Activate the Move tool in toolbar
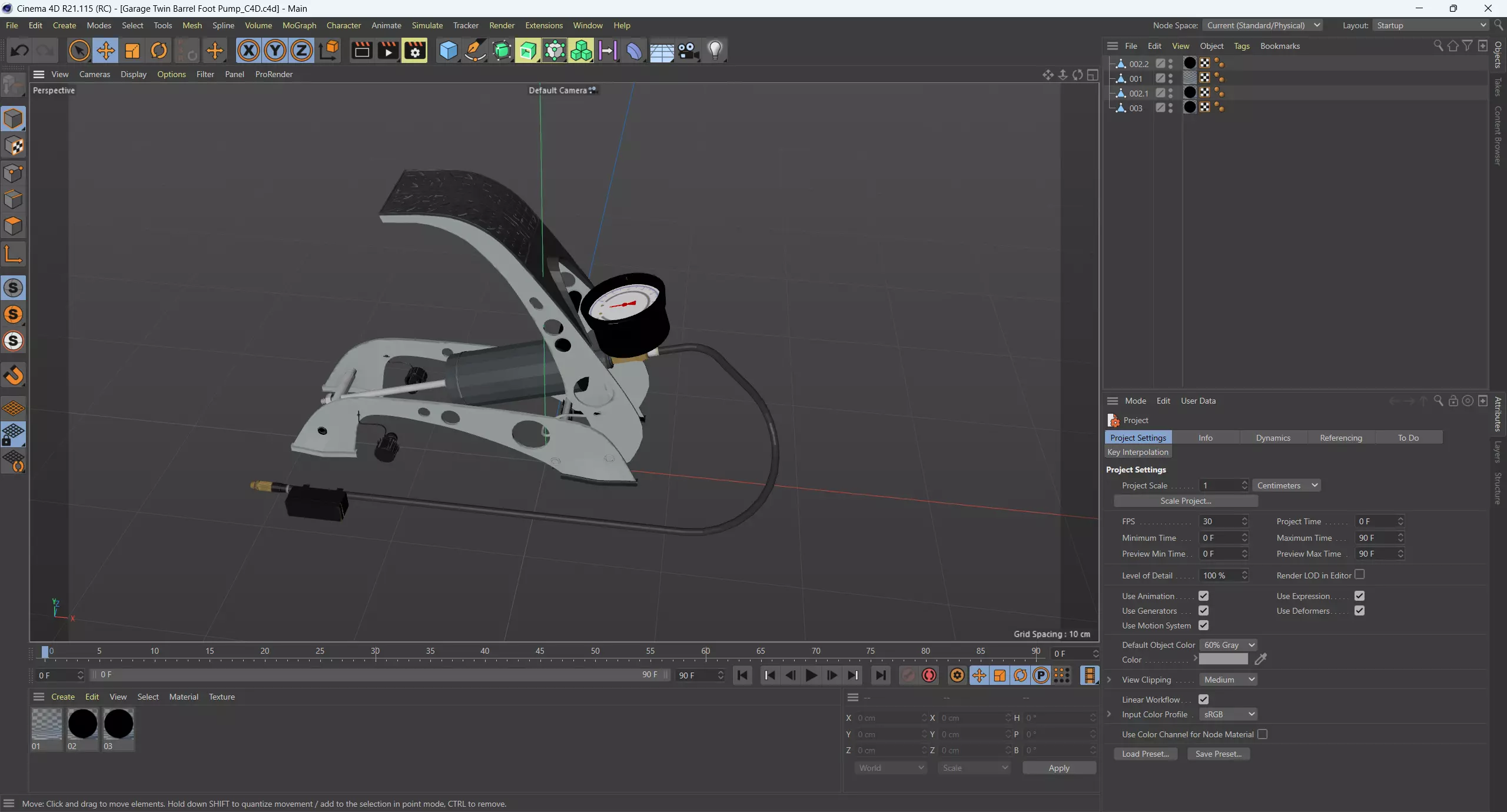Image resolution: width=1507 pixels, height=812 pixels. pos(106,51)
